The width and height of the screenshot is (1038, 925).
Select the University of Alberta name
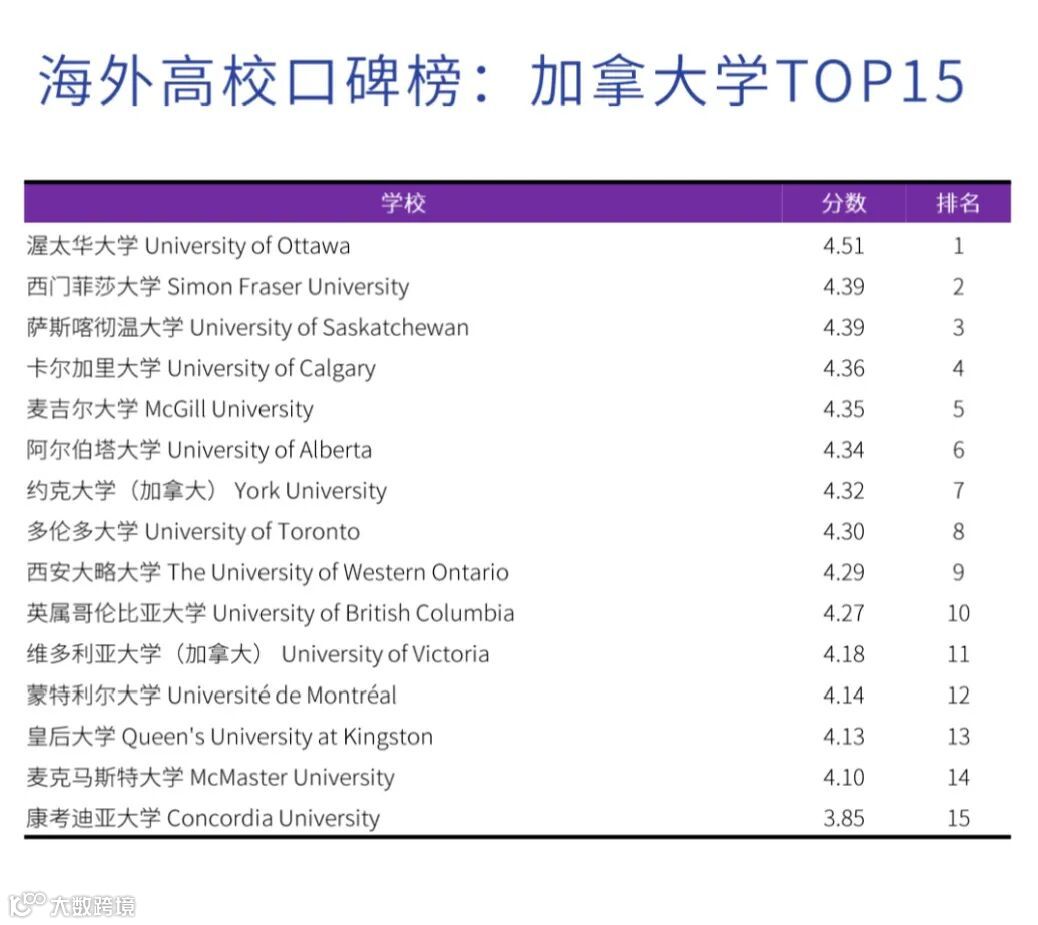coord(199,450)
